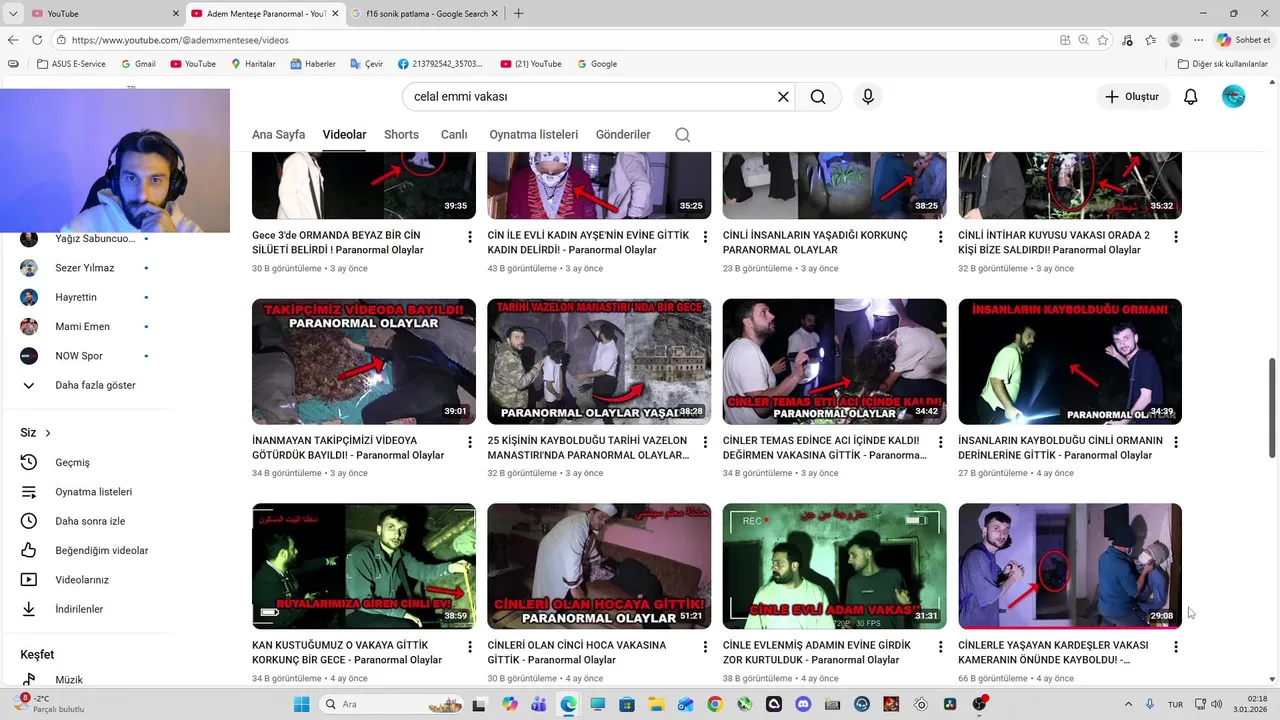1280x720 pixels.
Task: Expand Daha fazla göster in subscriptions
Action: coord(95,385)
